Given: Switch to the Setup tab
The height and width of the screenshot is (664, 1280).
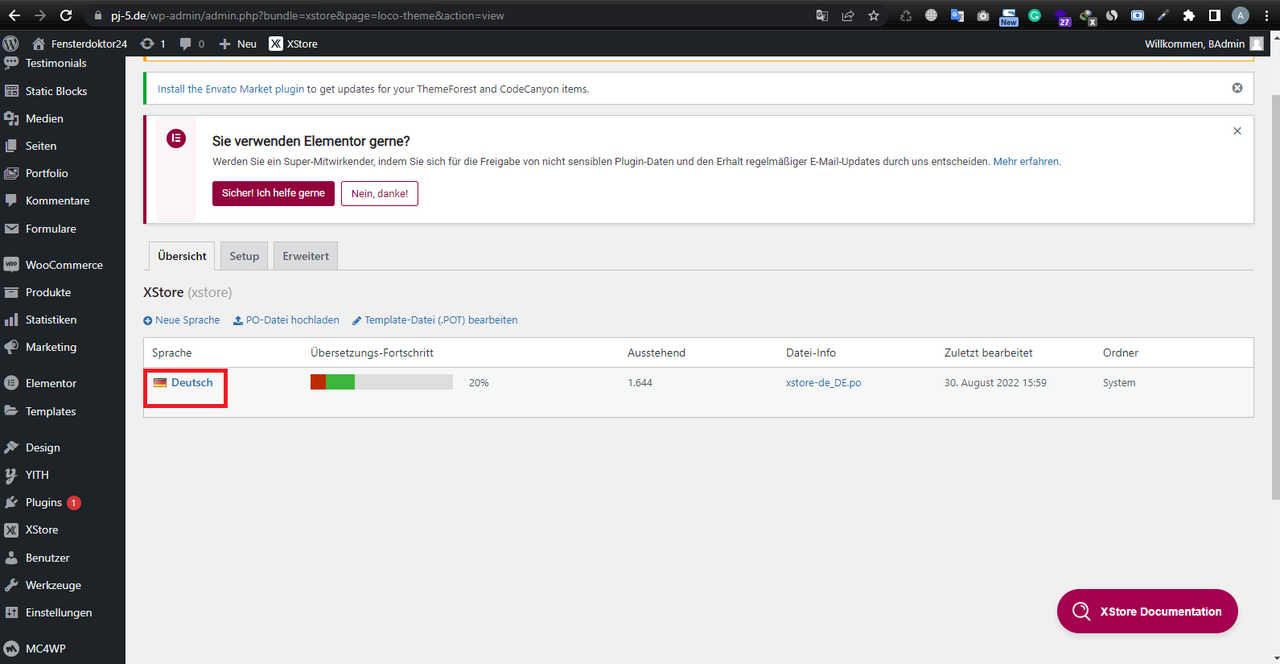Looking at the screenshot, I should coord(244,256).
